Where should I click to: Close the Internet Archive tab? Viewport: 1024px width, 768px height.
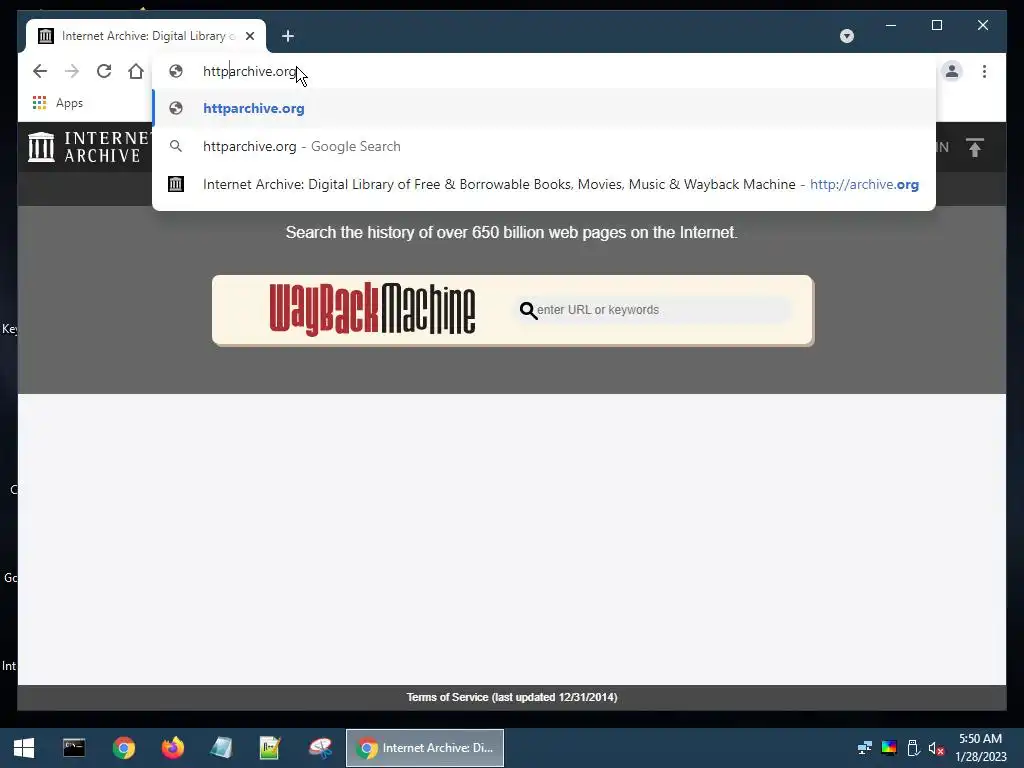pos(250,36)
